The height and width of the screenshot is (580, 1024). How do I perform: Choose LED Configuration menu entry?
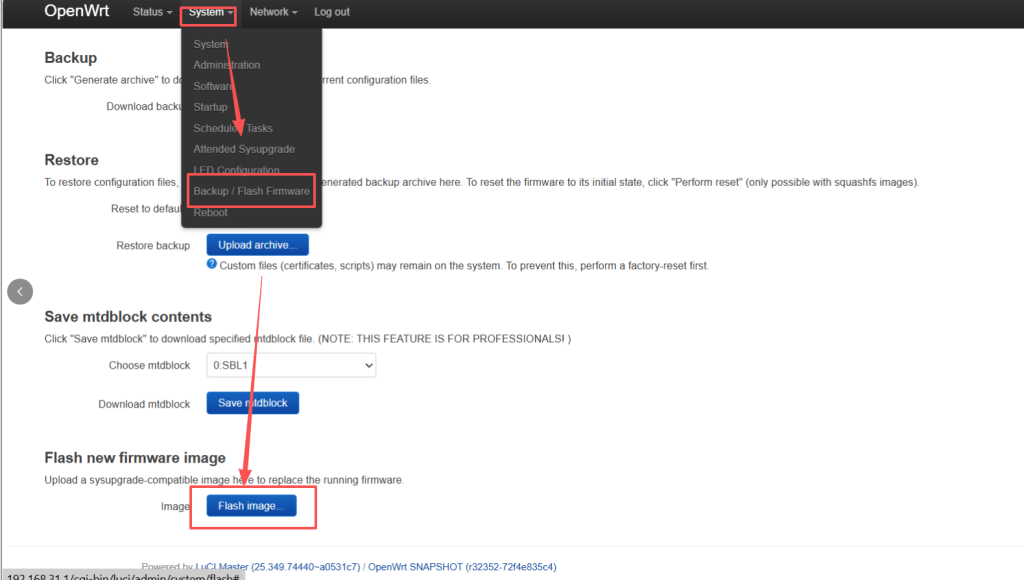click(x=236, y=170)
